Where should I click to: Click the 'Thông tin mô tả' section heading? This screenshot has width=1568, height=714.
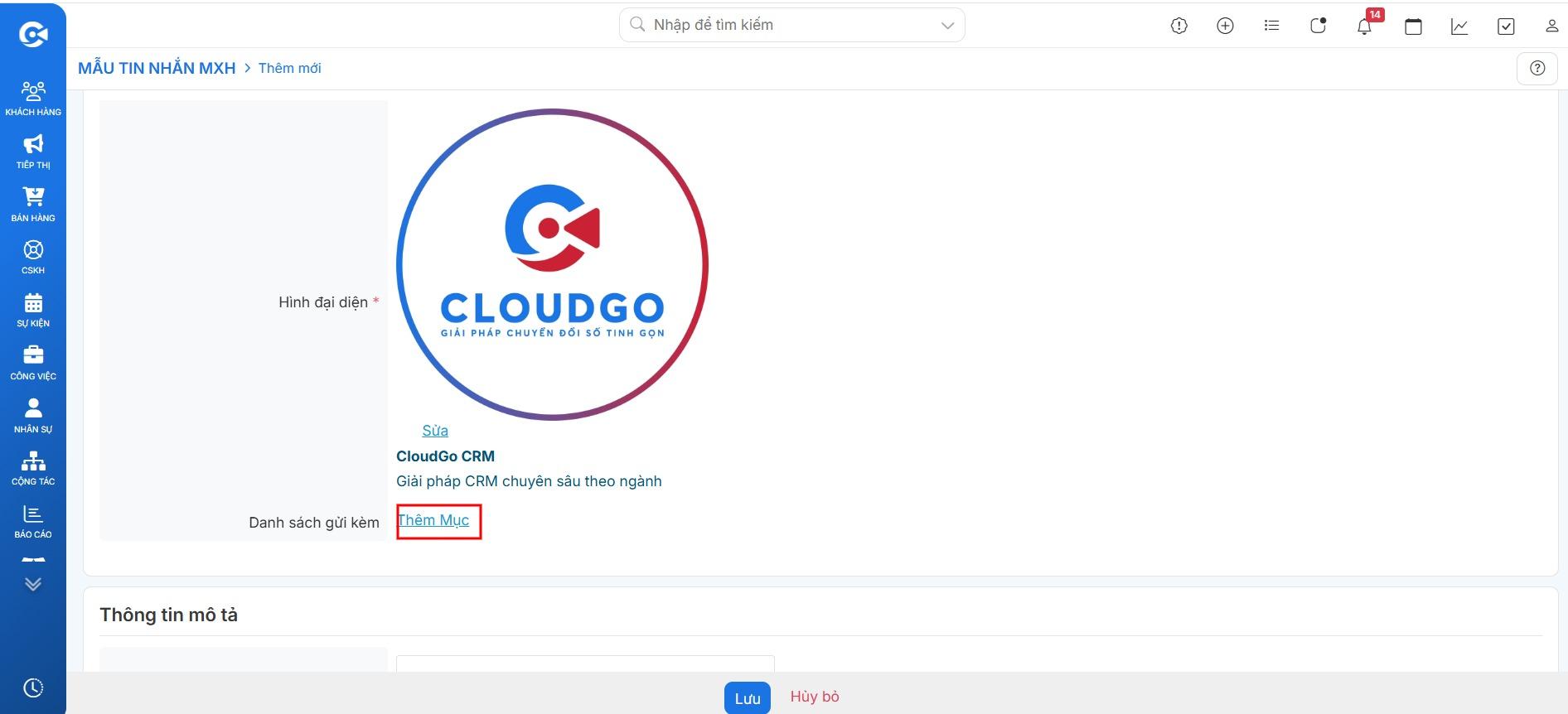tap(168, 615)
